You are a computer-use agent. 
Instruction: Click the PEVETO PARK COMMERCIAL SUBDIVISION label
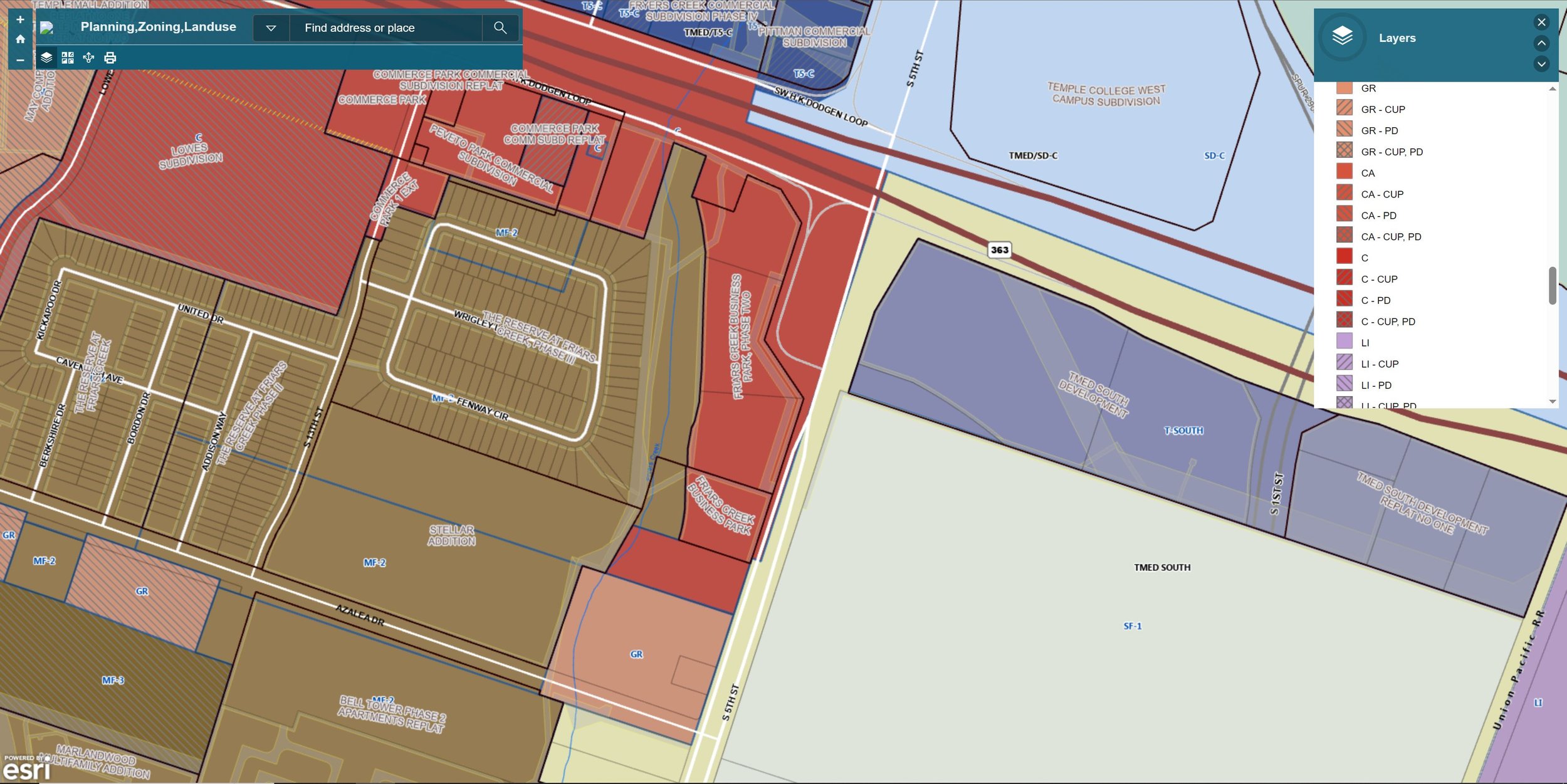492,158
